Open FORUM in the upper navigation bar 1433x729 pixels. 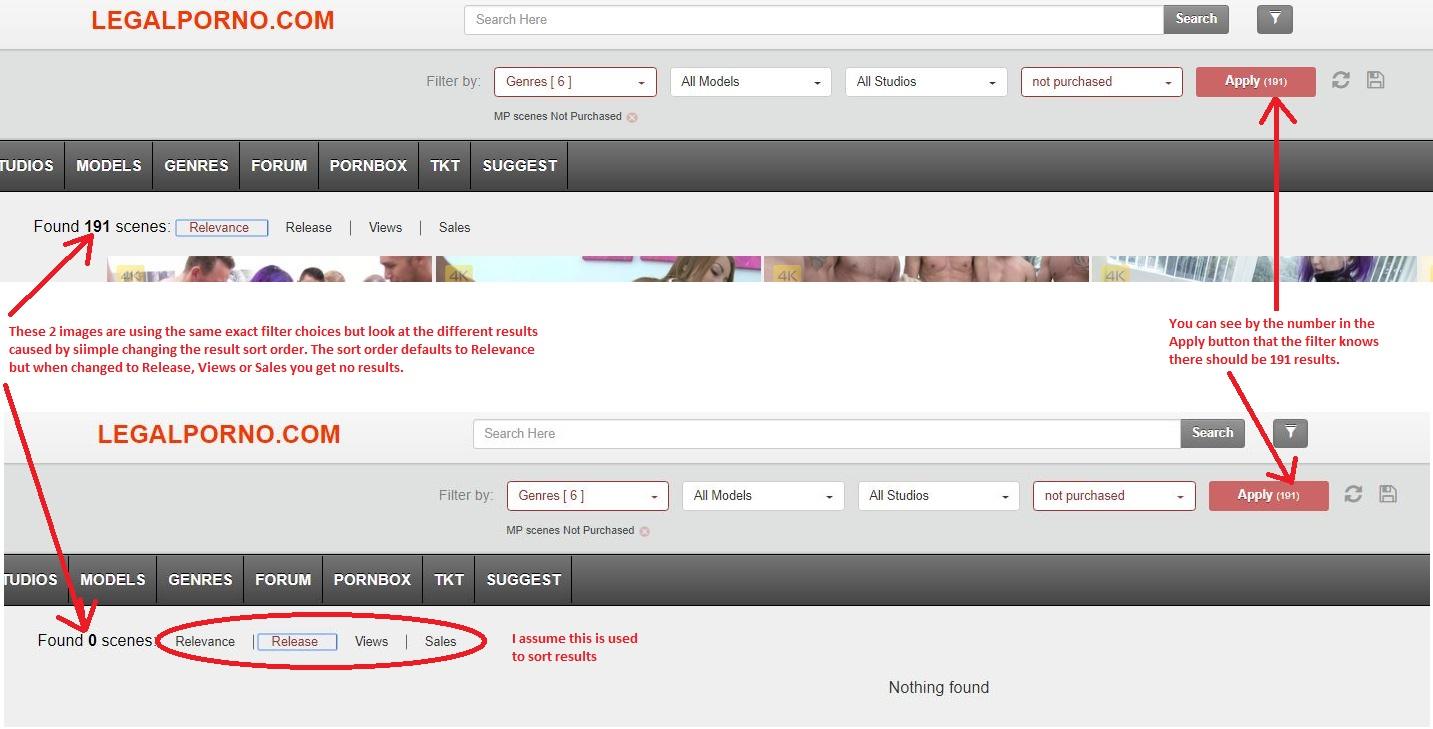279,166
